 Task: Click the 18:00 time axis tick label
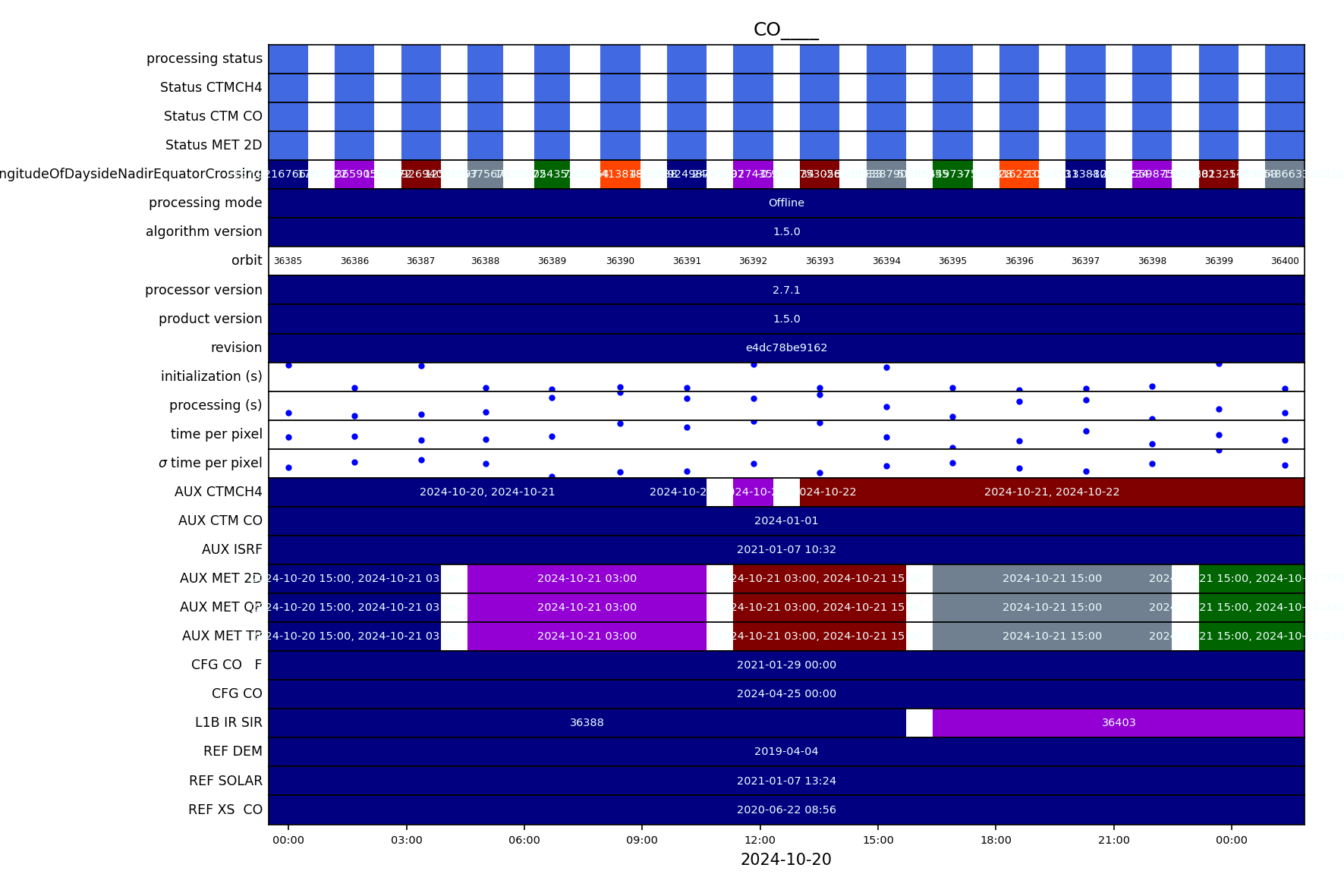point(996,840)
